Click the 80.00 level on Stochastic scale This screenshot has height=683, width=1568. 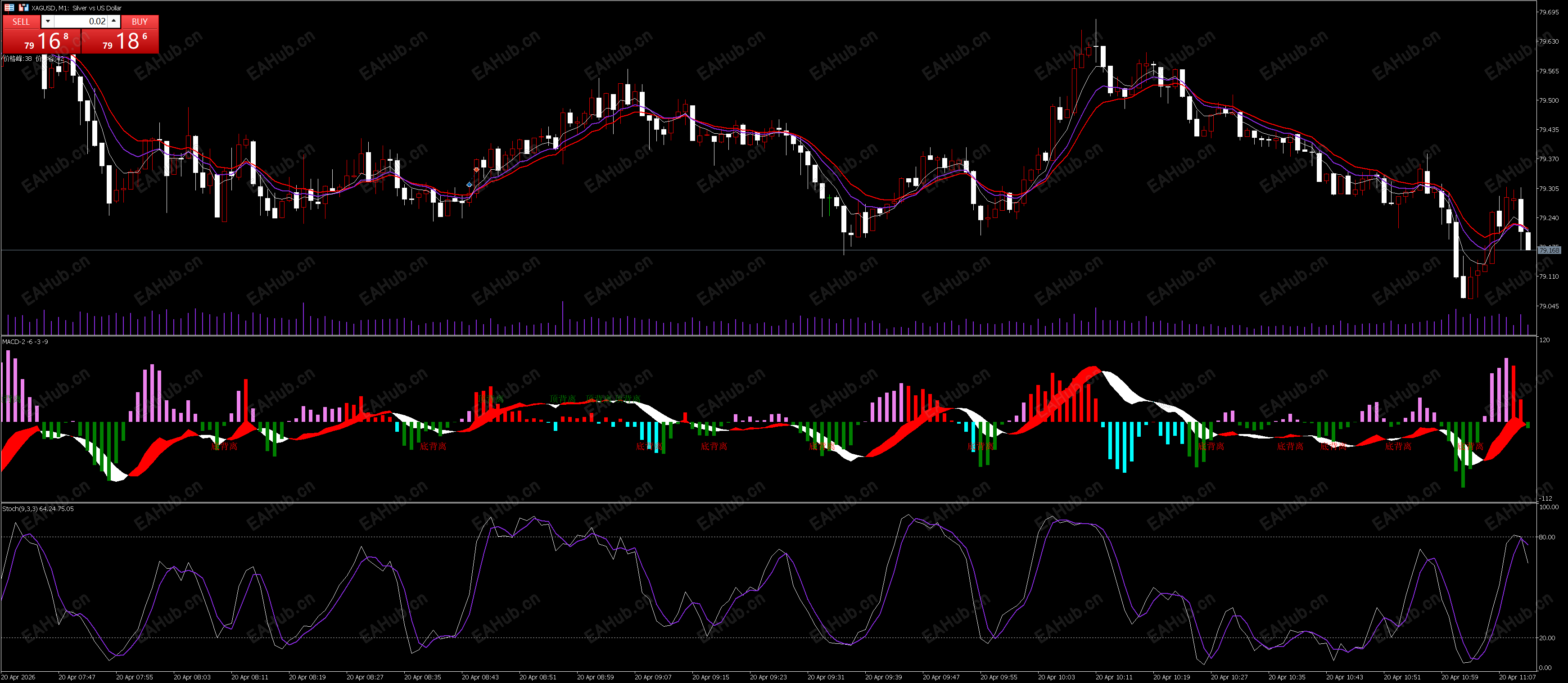tap(1547, 537)
